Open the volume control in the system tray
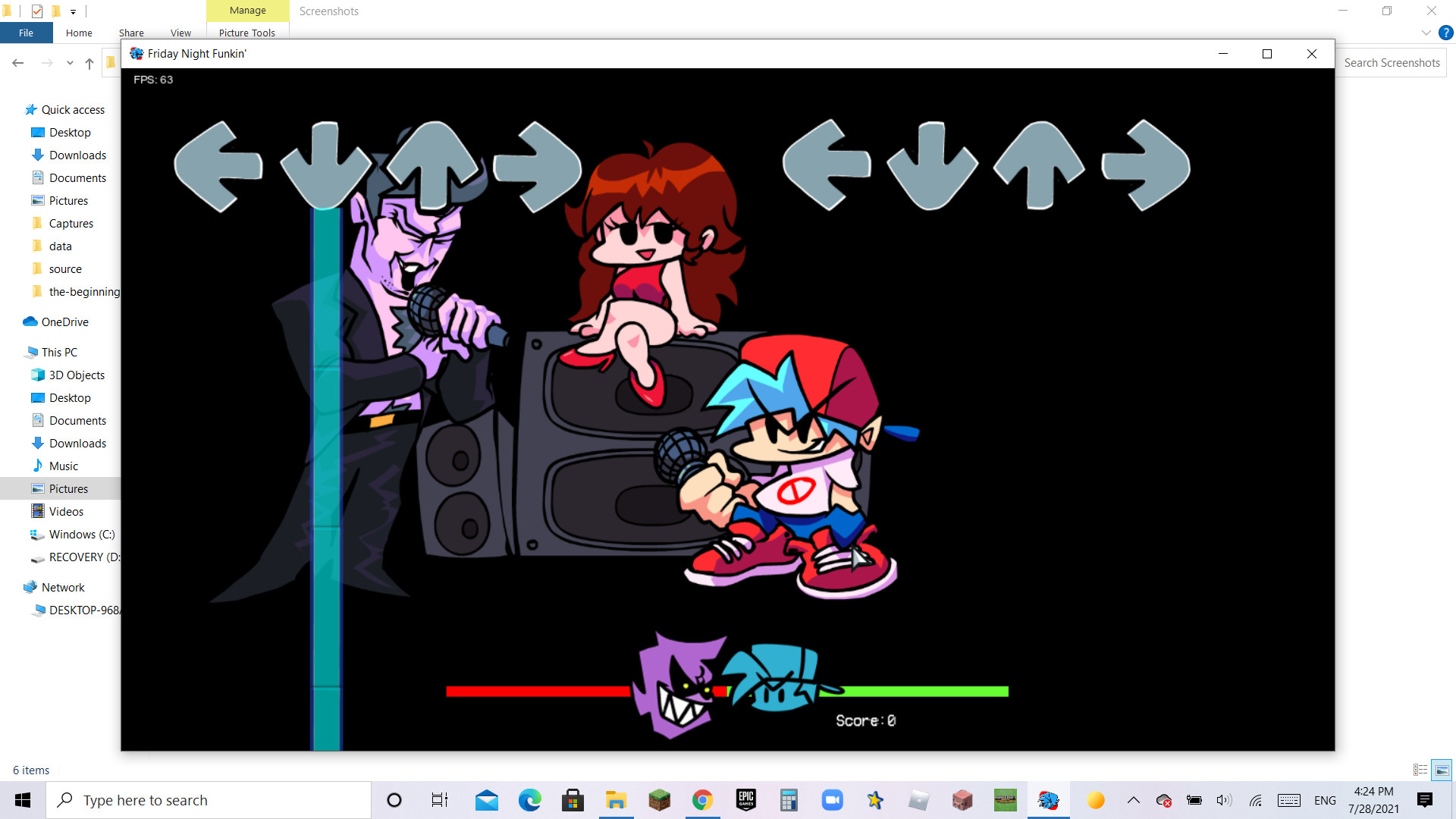This screenshot has height=819, width=1456. 1222,799
